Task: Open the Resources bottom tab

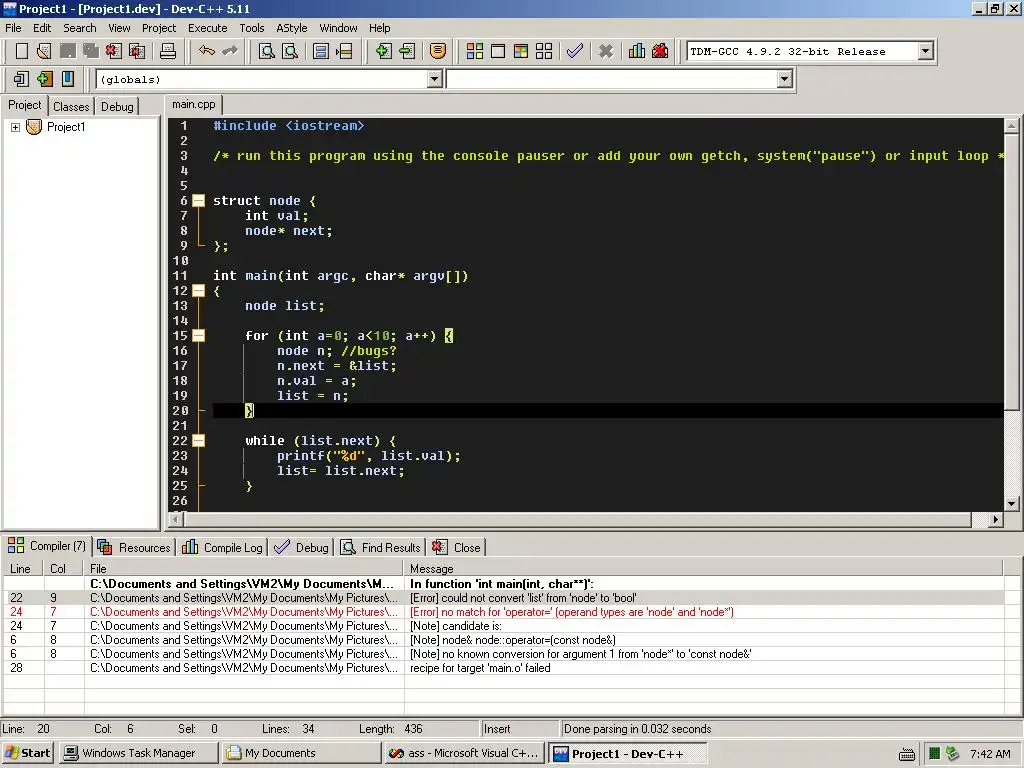Action: click(134, 547)
